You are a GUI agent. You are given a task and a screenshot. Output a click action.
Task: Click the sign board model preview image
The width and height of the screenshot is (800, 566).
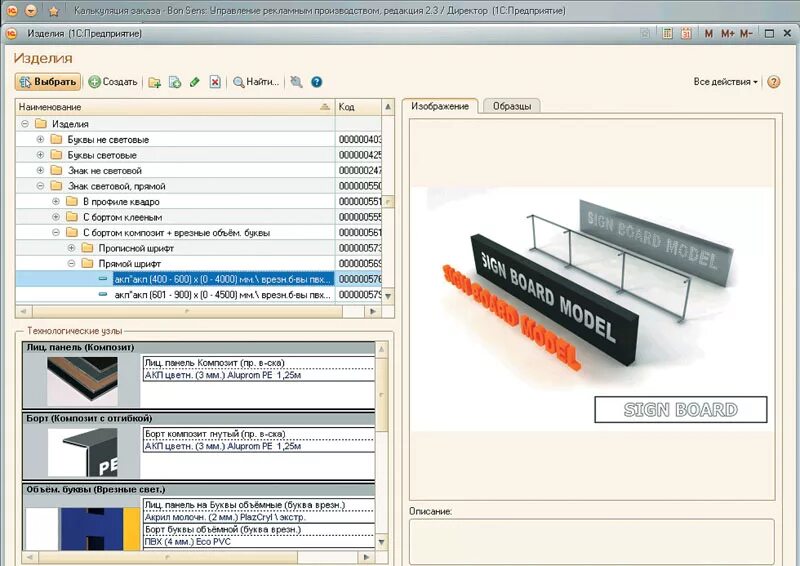592,309
